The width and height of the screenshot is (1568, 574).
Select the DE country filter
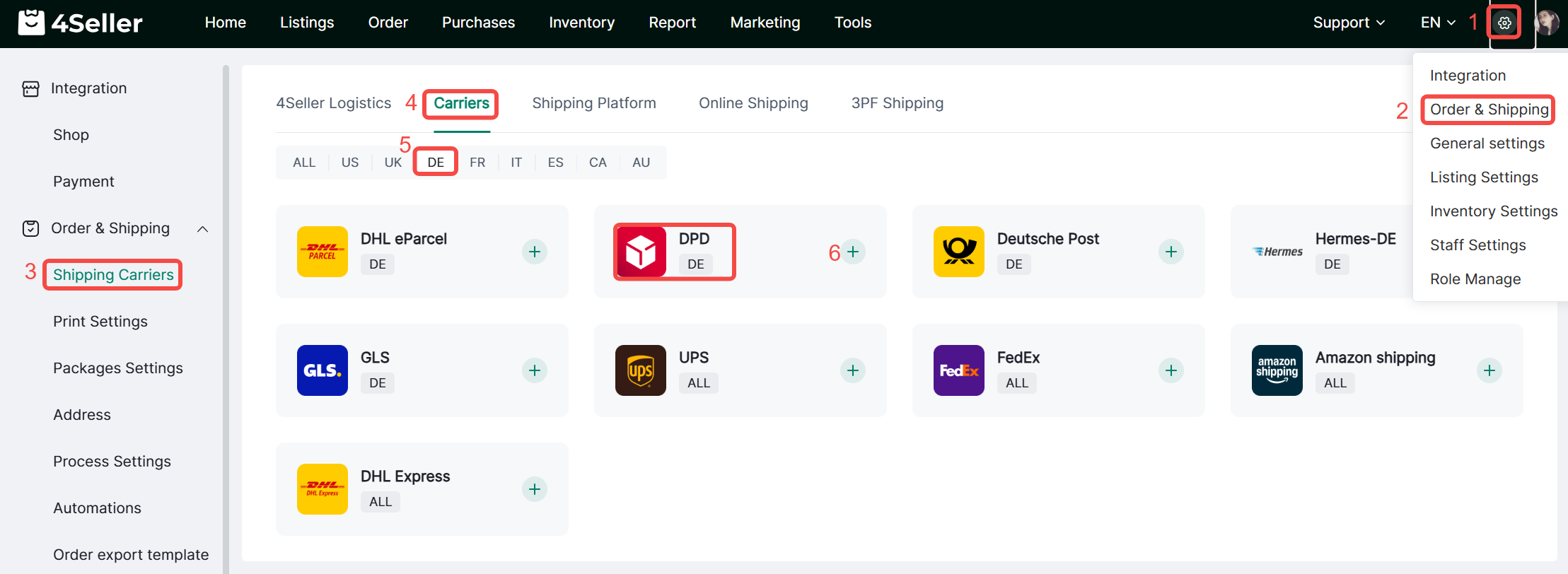pyautogui.click(x=436, y=163)
